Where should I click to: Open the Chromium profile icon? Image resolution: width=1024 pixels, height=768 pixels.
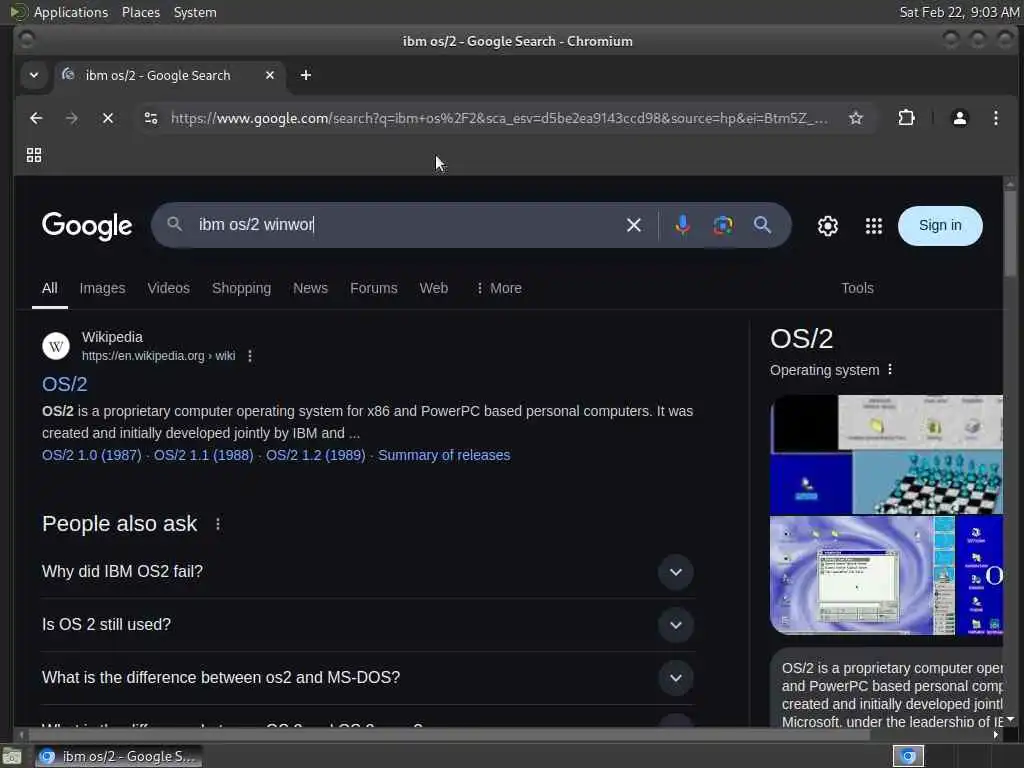[959, 118]
